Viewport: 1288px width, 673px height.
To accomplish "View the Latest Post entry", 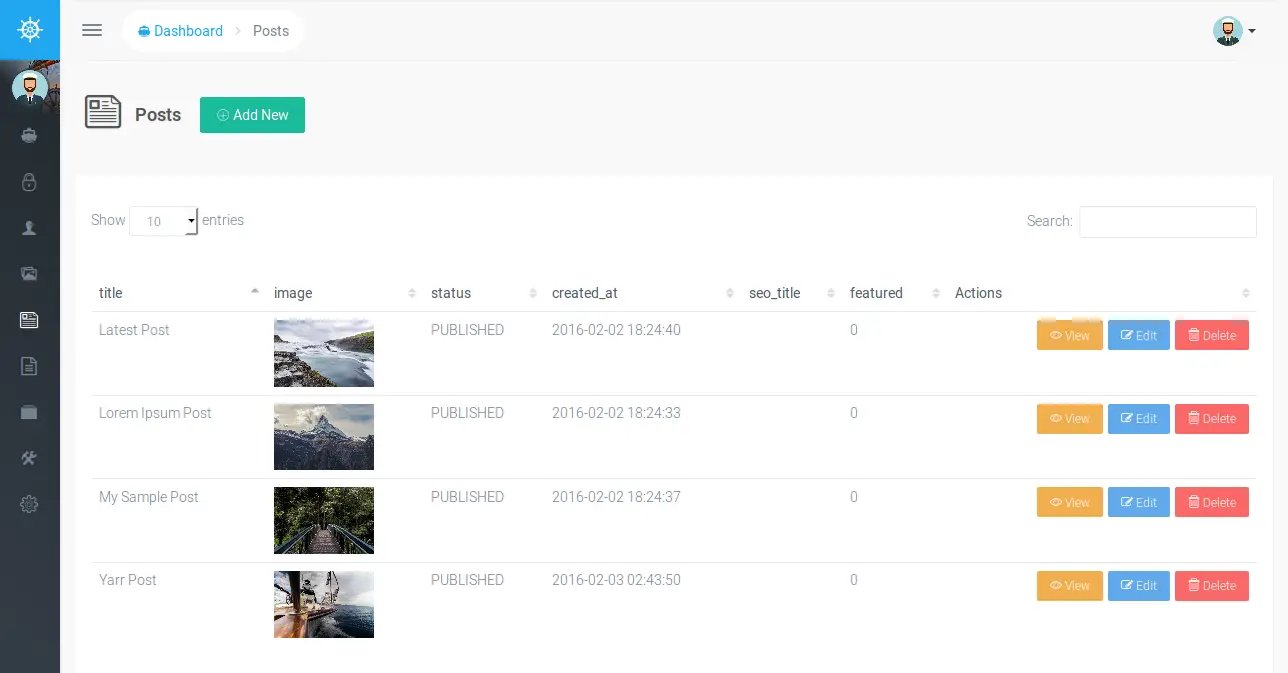I will point(1069,336).
